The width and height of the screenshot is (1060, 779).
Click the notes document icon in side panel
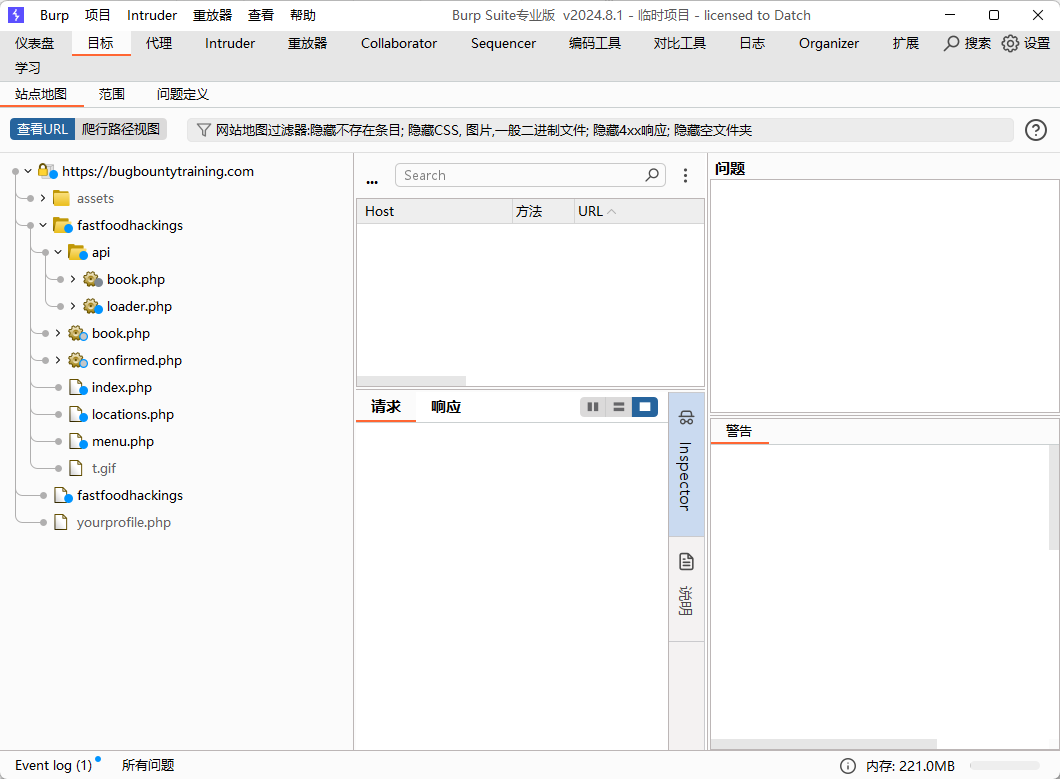tap(686, 562)
